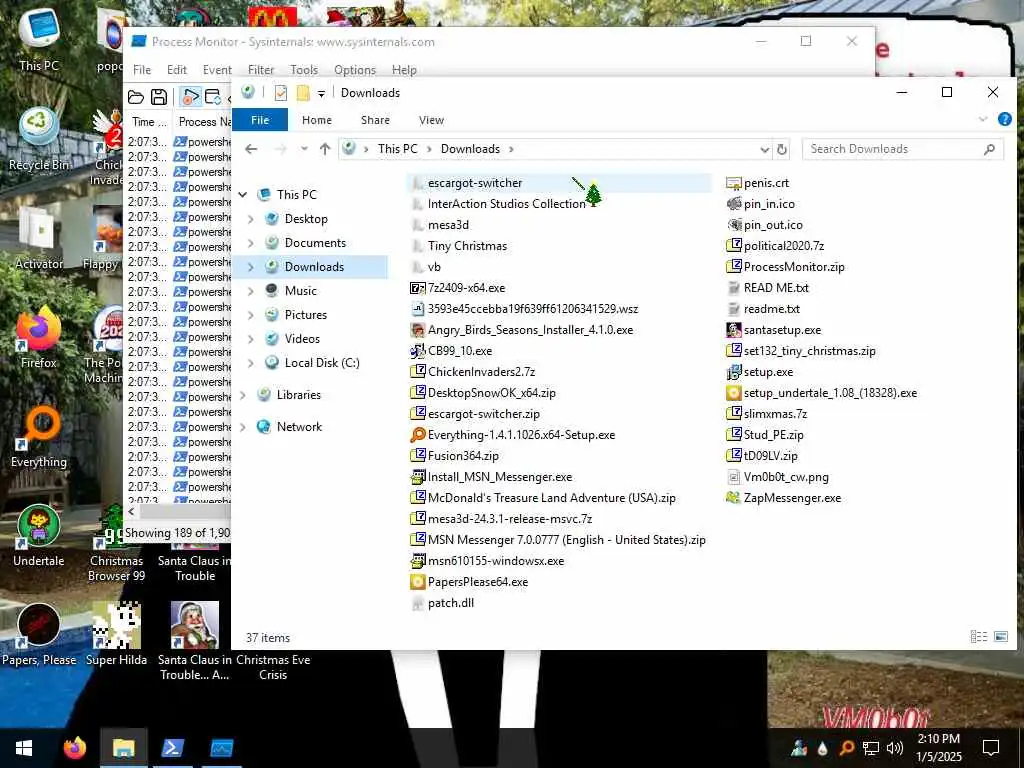Click Explorer Help question mark icon
This screenshot has height=768, width=1024.
click(x=1004, y=120)
